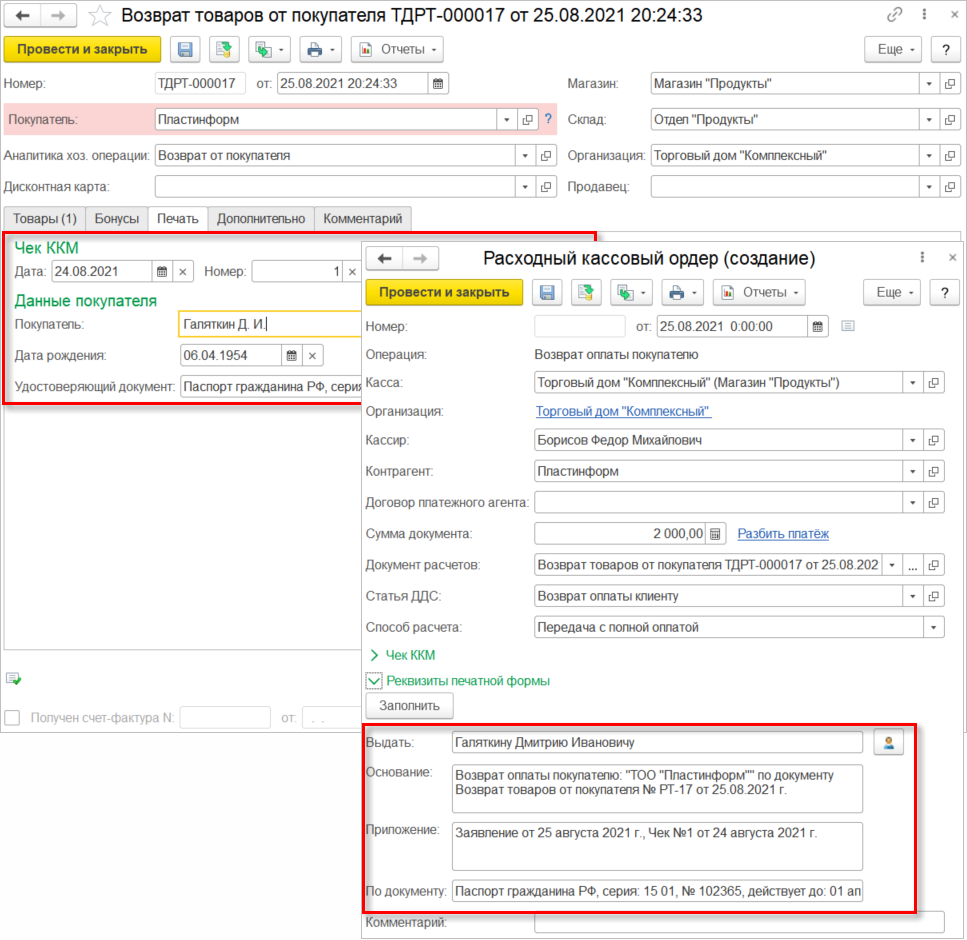Image resolution: width=967 pixels, height=940 pixels.
Task: Click the Основание text field
Action: (657, 789)
